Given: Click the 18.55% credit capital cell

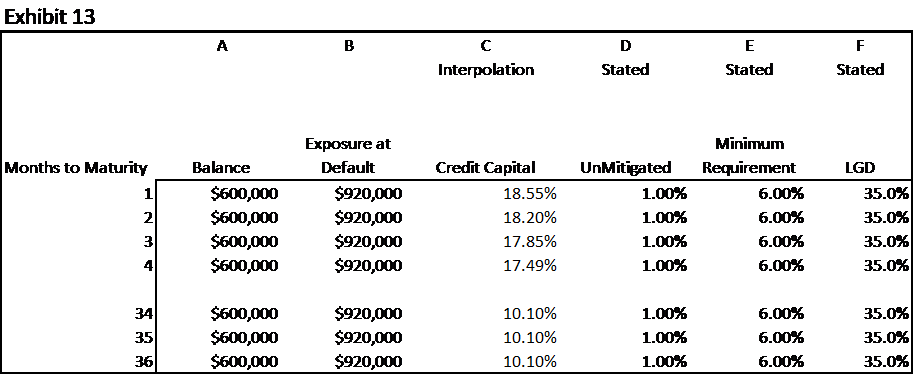Looking at the screenshot, I should coord(530,194).
